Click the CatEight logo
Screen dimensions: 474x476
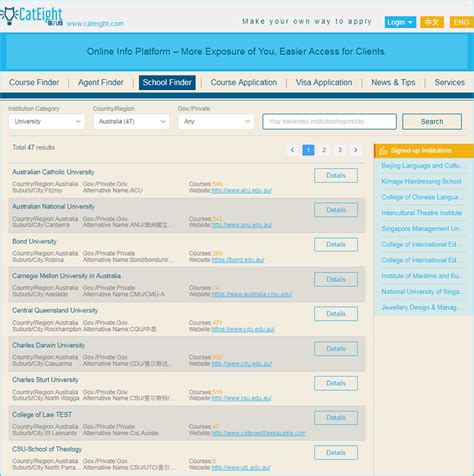(x=31, y=15)
